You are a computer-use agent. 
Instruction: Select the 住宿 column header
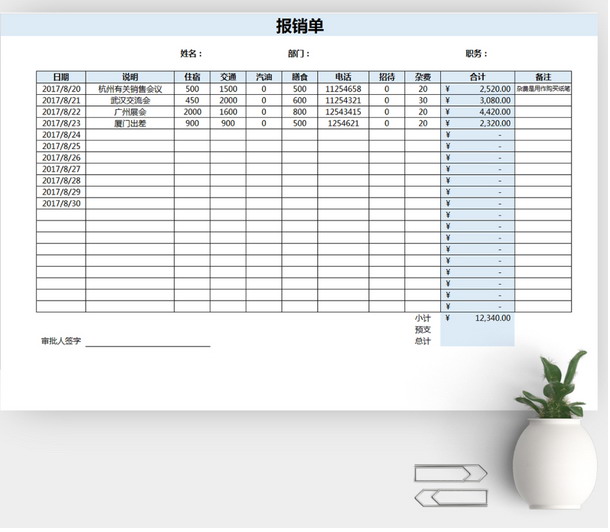point(192,77)
